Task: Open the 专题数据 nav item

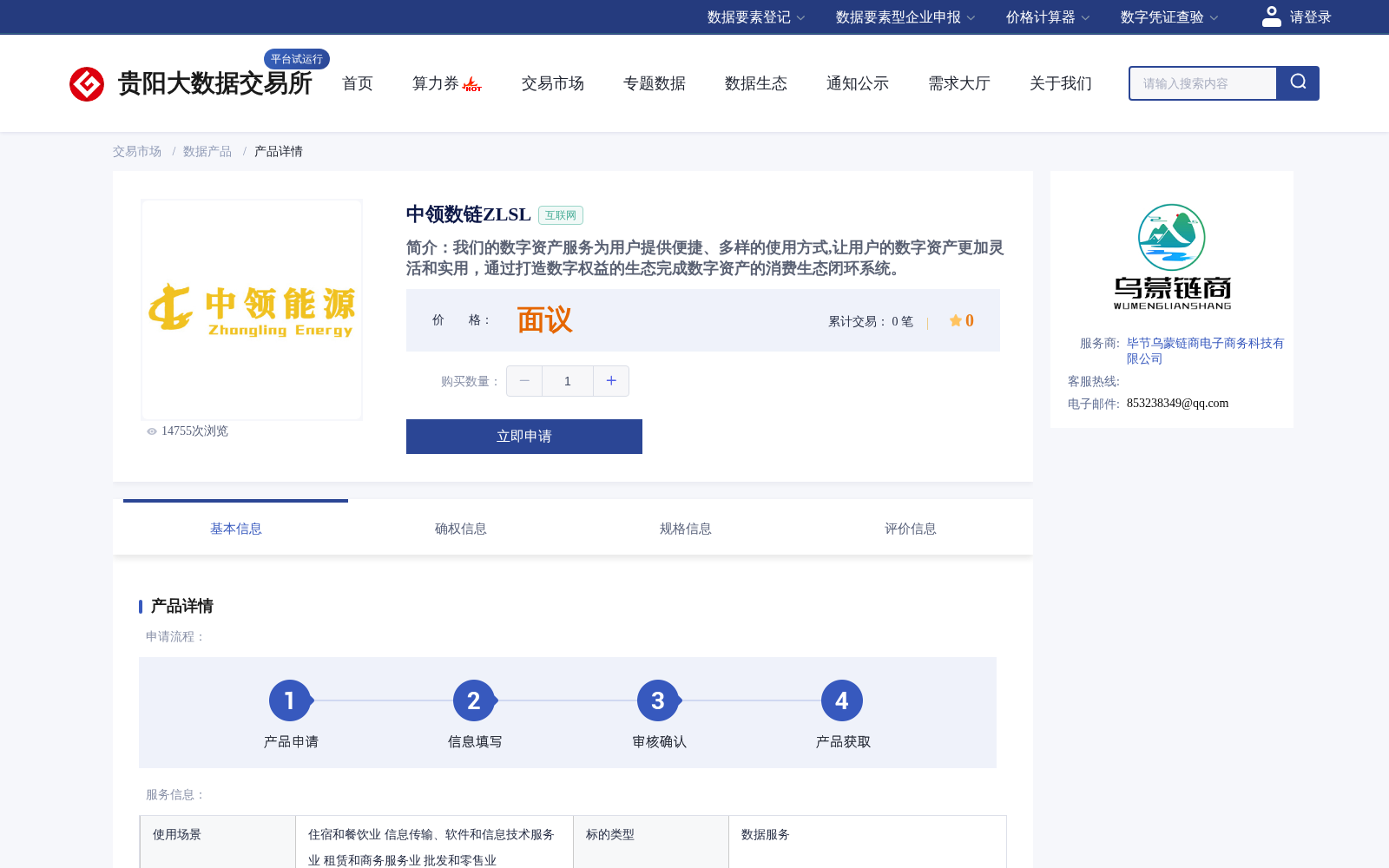Action: tap(655, 83)
